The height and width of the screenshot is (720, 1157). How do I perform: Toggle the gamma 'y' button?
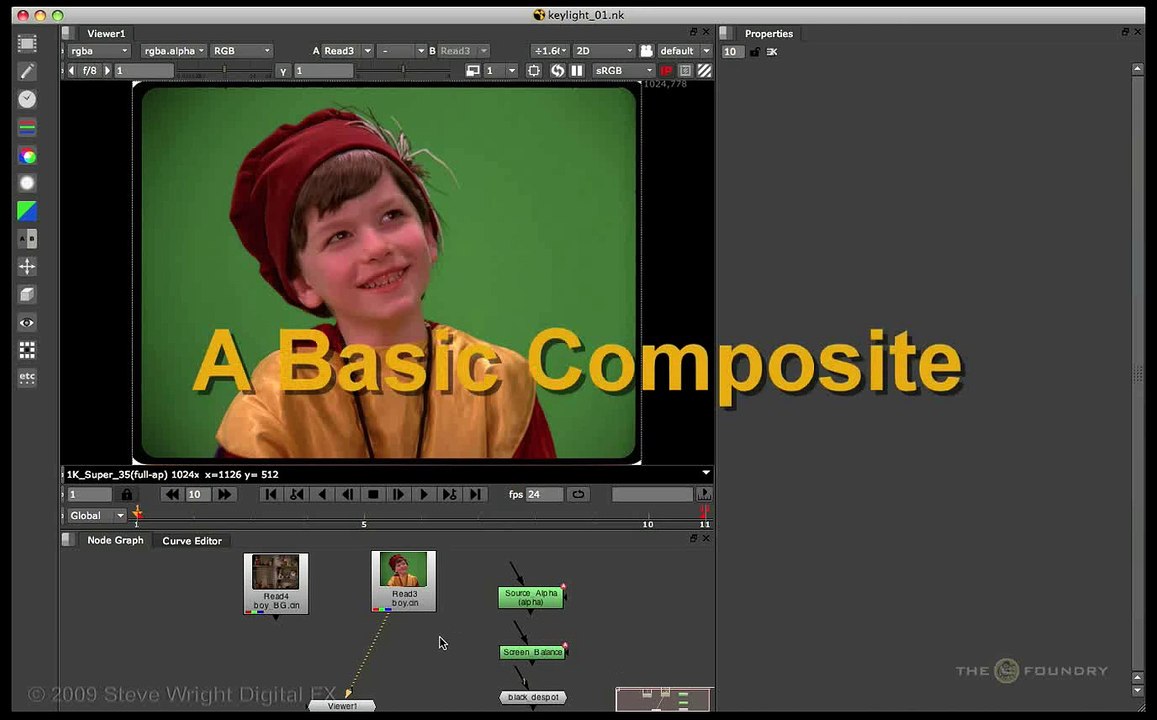tap(283, 71)
